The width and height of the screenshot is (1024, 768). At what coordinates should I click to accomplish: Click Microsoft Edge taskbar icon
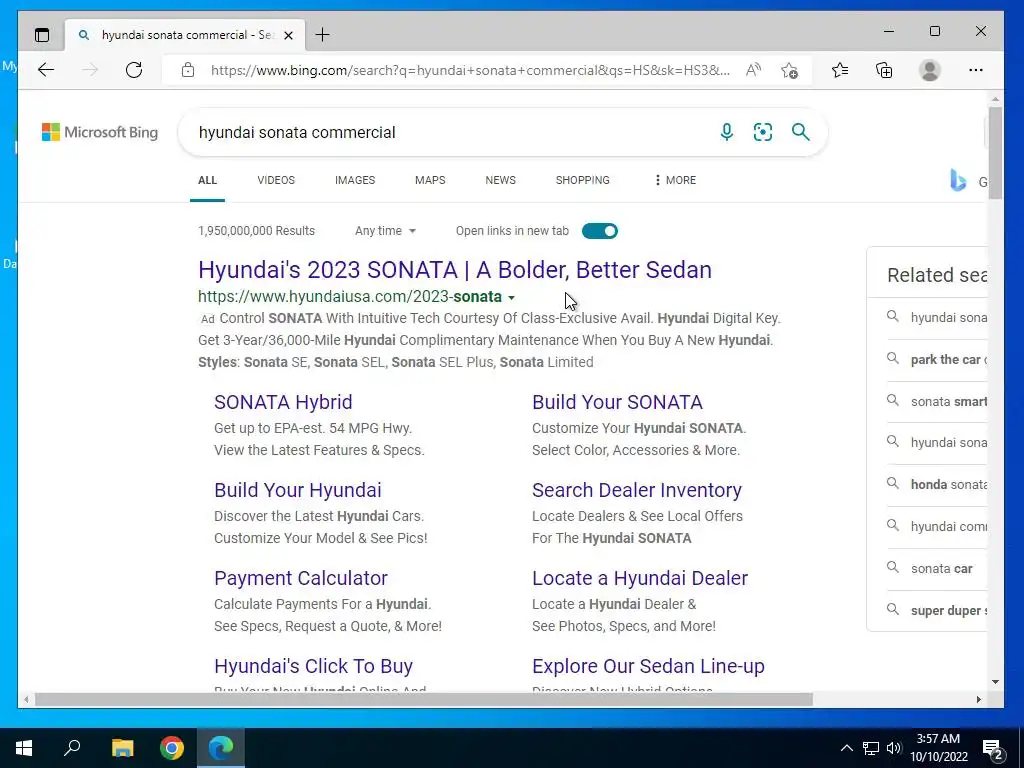coord(221,748)
